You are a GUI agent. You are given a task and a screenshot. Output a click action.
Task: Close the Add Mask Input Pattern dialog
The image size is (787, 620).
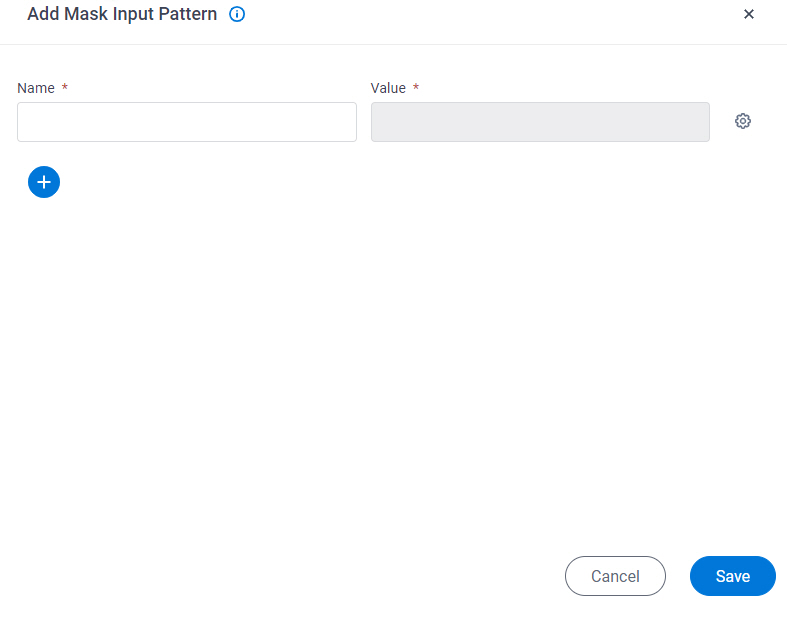[749, 14]
